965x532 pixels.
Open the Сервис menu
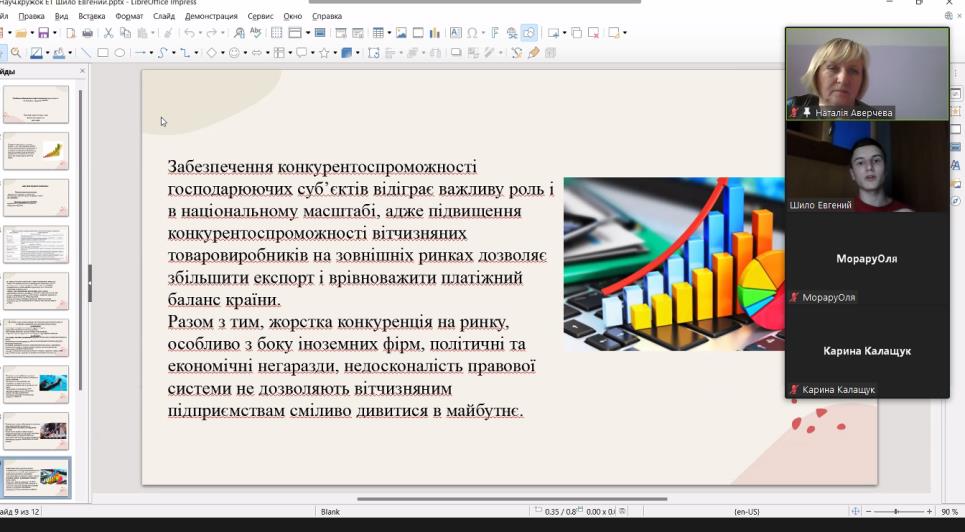coord(260,16)
